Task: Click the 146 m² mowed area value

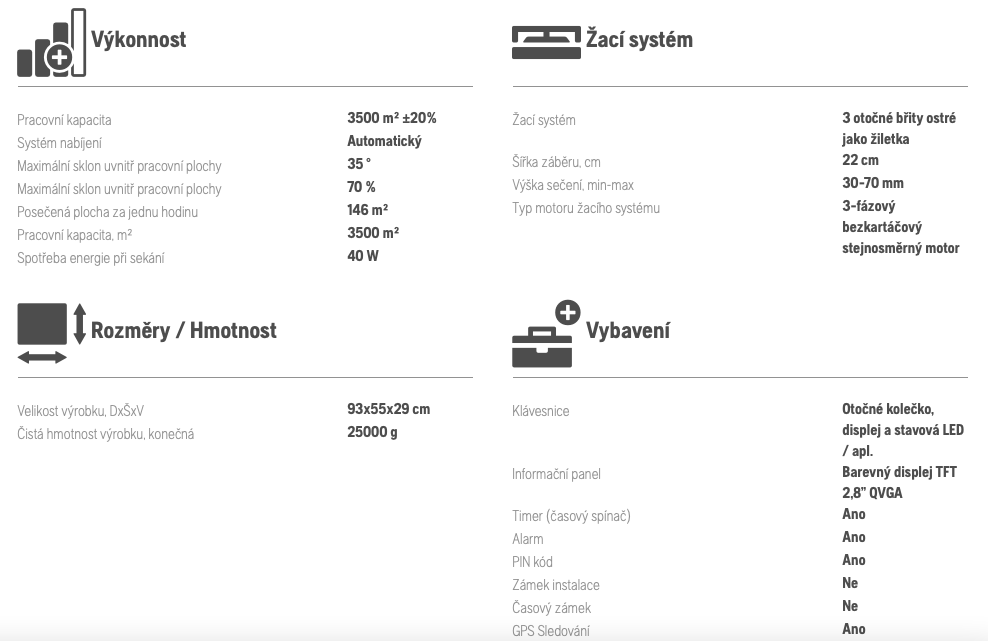Action: pos(367,210)
